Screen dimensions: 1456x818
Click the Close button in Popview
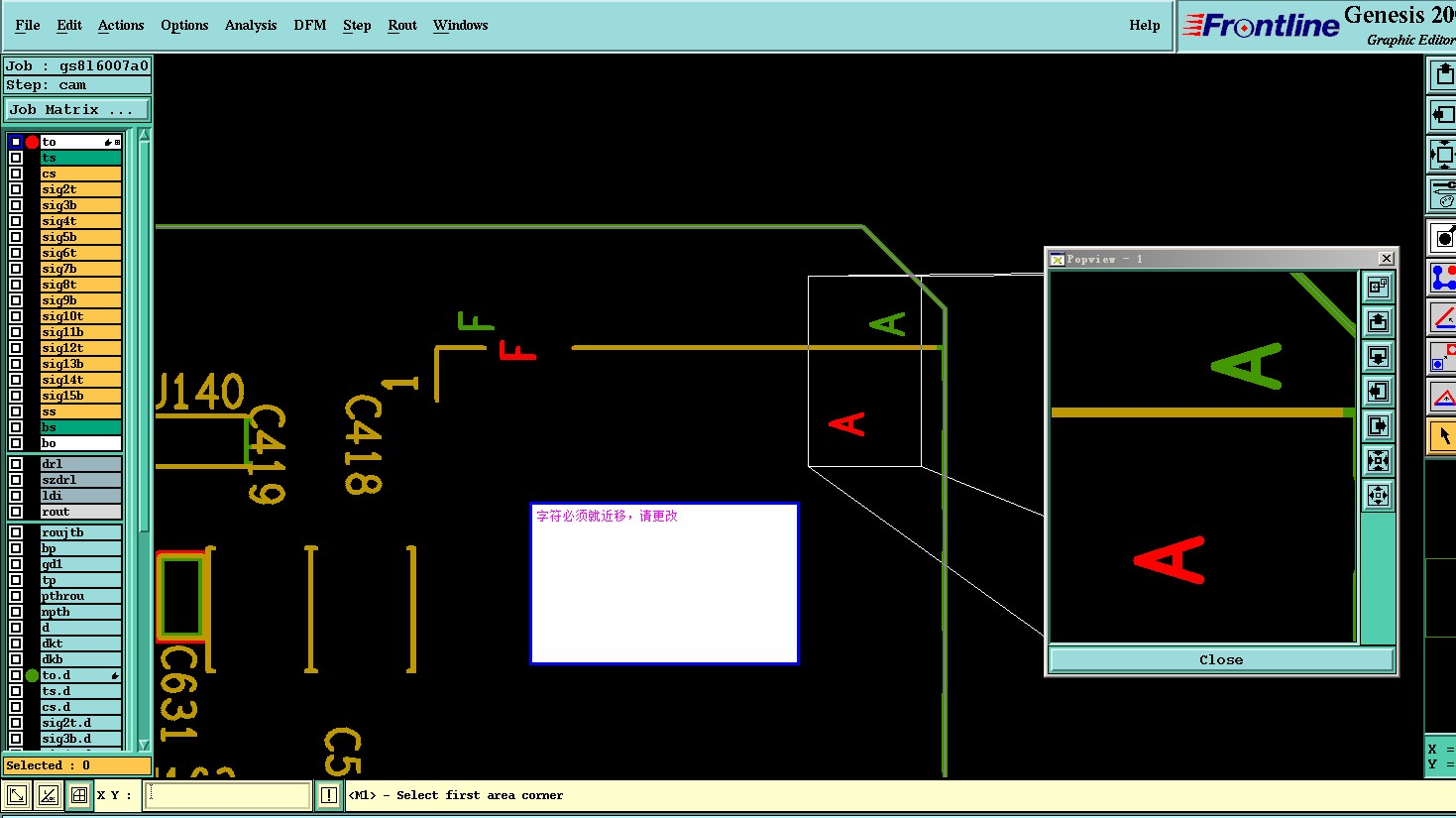point(1221,659)
